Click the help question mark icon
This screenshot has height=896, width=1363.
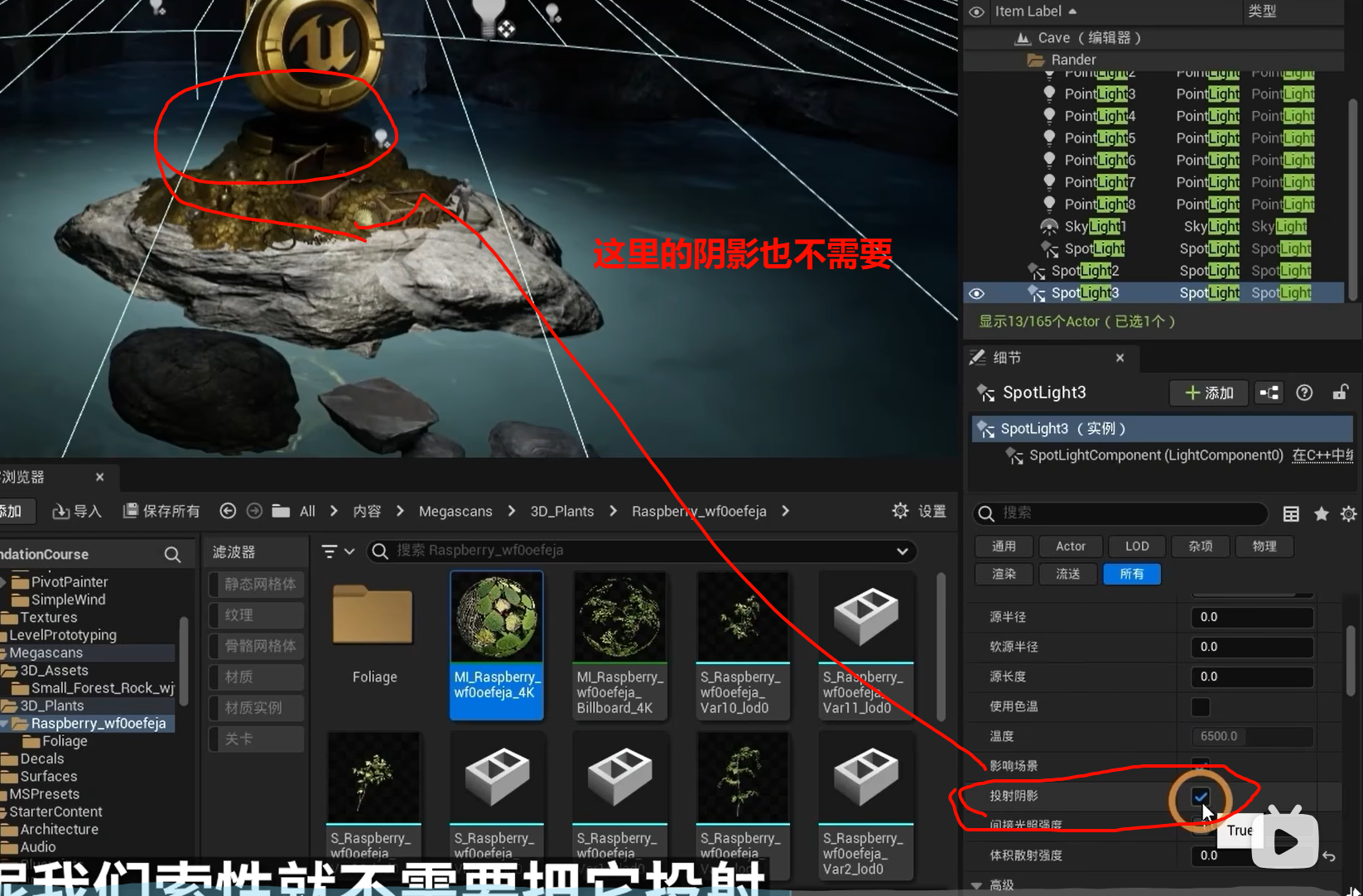pyautogui.click(x=1304, y=393)
